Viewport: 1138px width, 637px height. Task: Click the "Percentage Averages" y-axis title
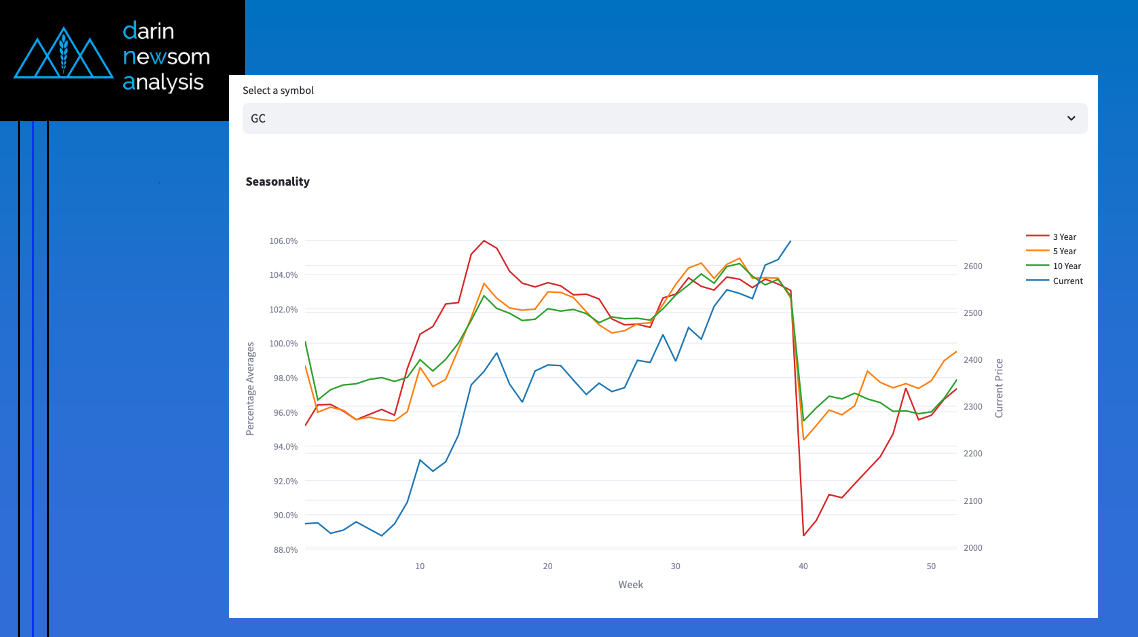click(250, 389)
